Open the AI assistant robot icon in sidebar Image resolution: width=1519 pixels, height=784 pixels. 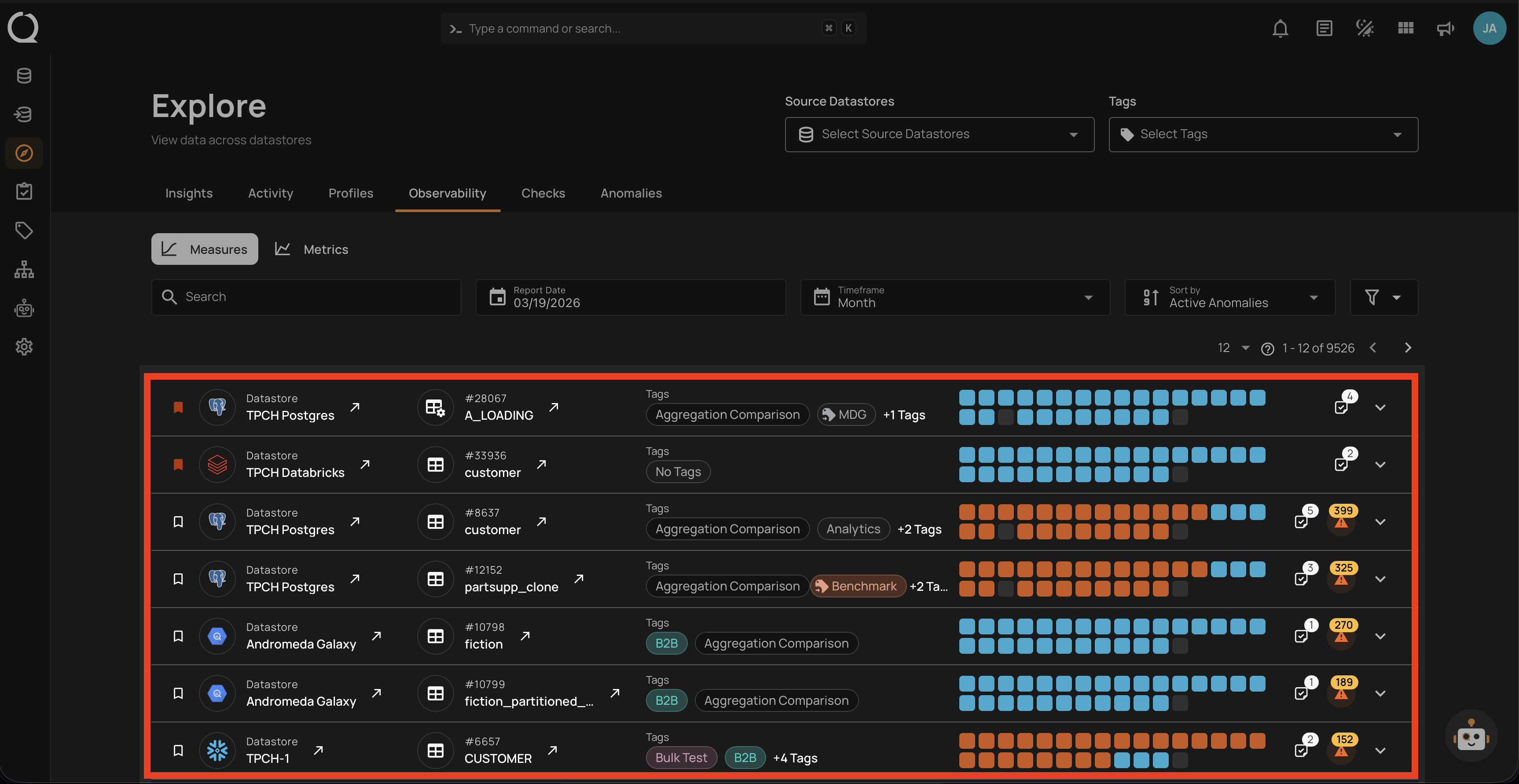pyautogui.click(x=24, y=308)
